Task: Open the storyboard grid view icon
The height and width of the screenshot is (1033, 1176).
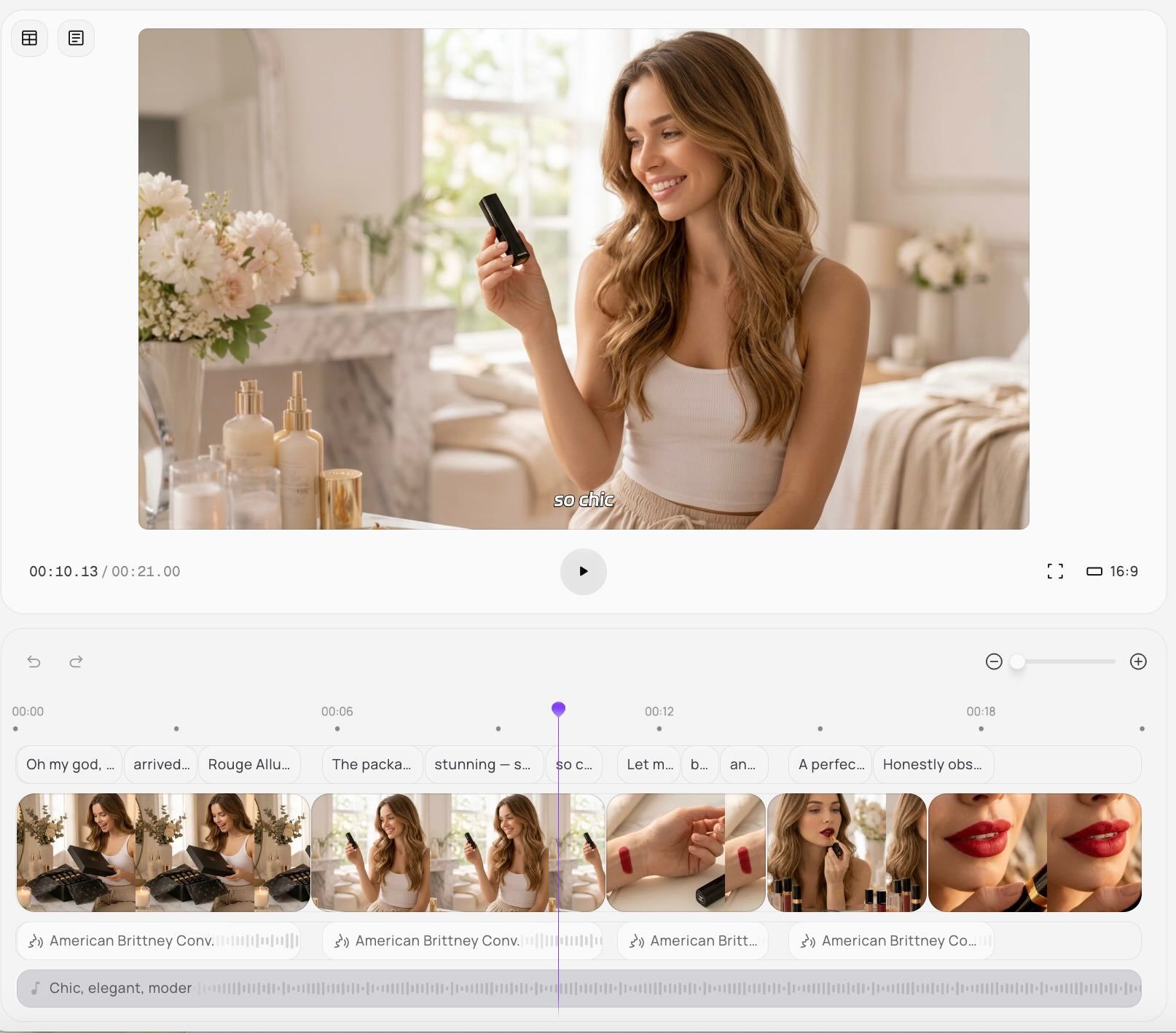Action: pos(29,38)
